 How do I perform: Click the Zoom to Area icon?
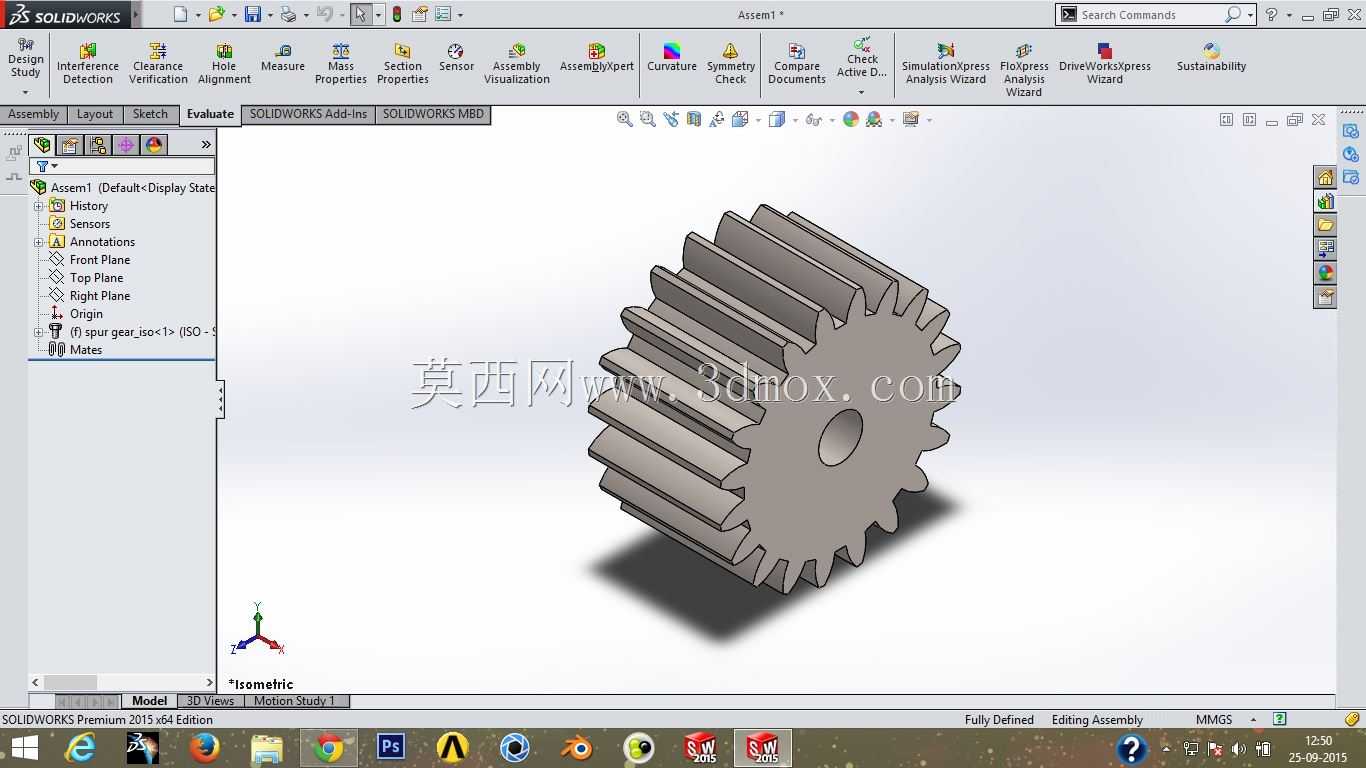[648, 119]
